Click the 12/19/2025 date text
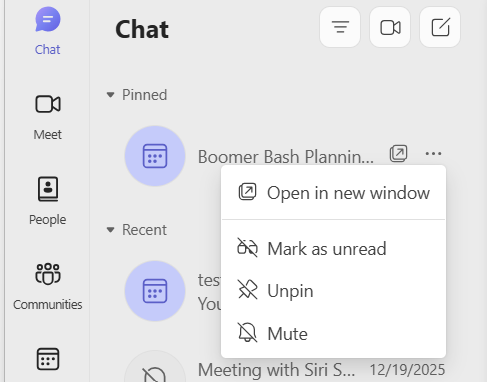Viewport: 487px width, 382px height. 407,370
